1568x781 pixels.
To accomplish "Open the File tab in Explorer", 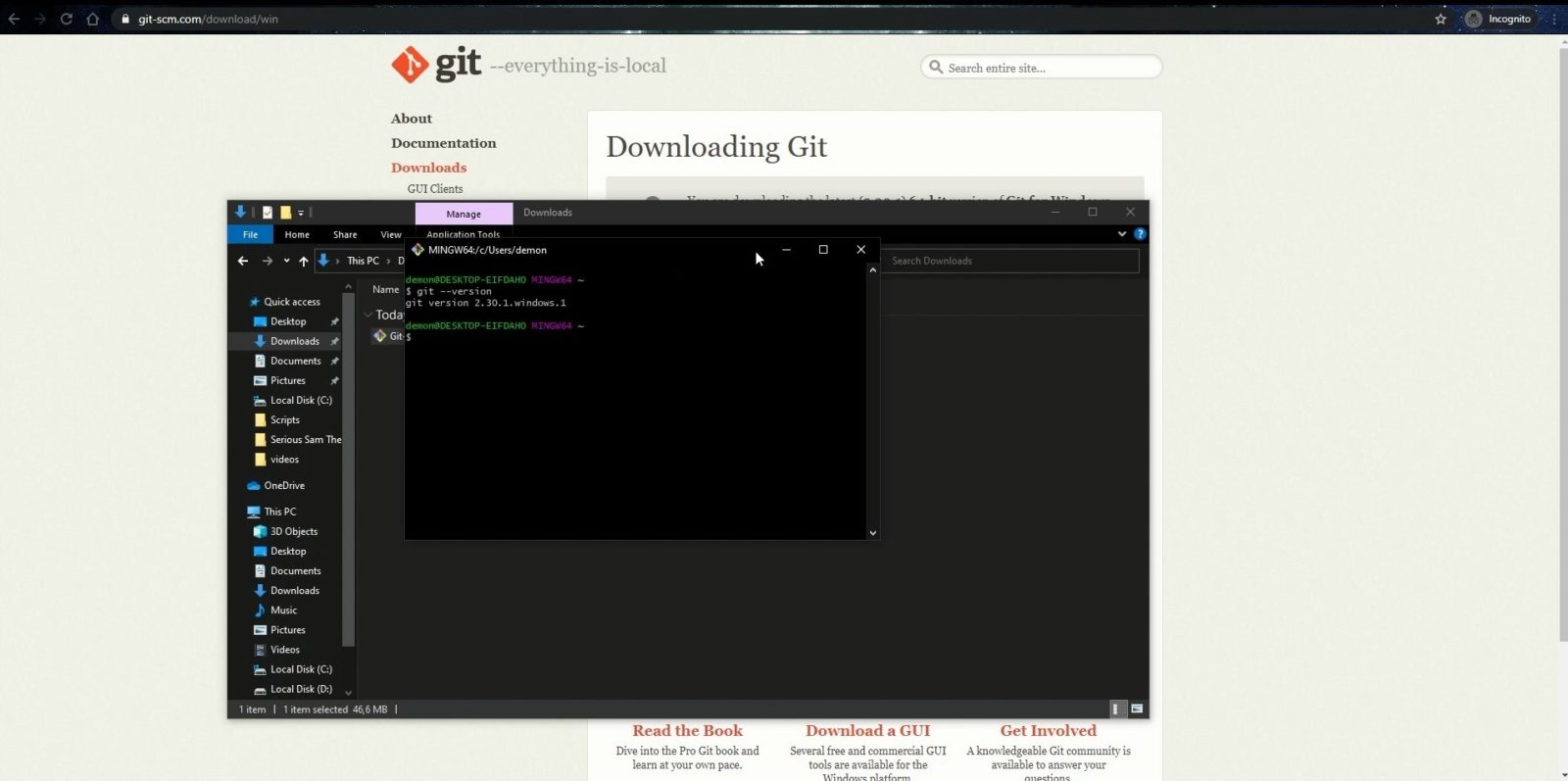I will click(x=250, y=234).
